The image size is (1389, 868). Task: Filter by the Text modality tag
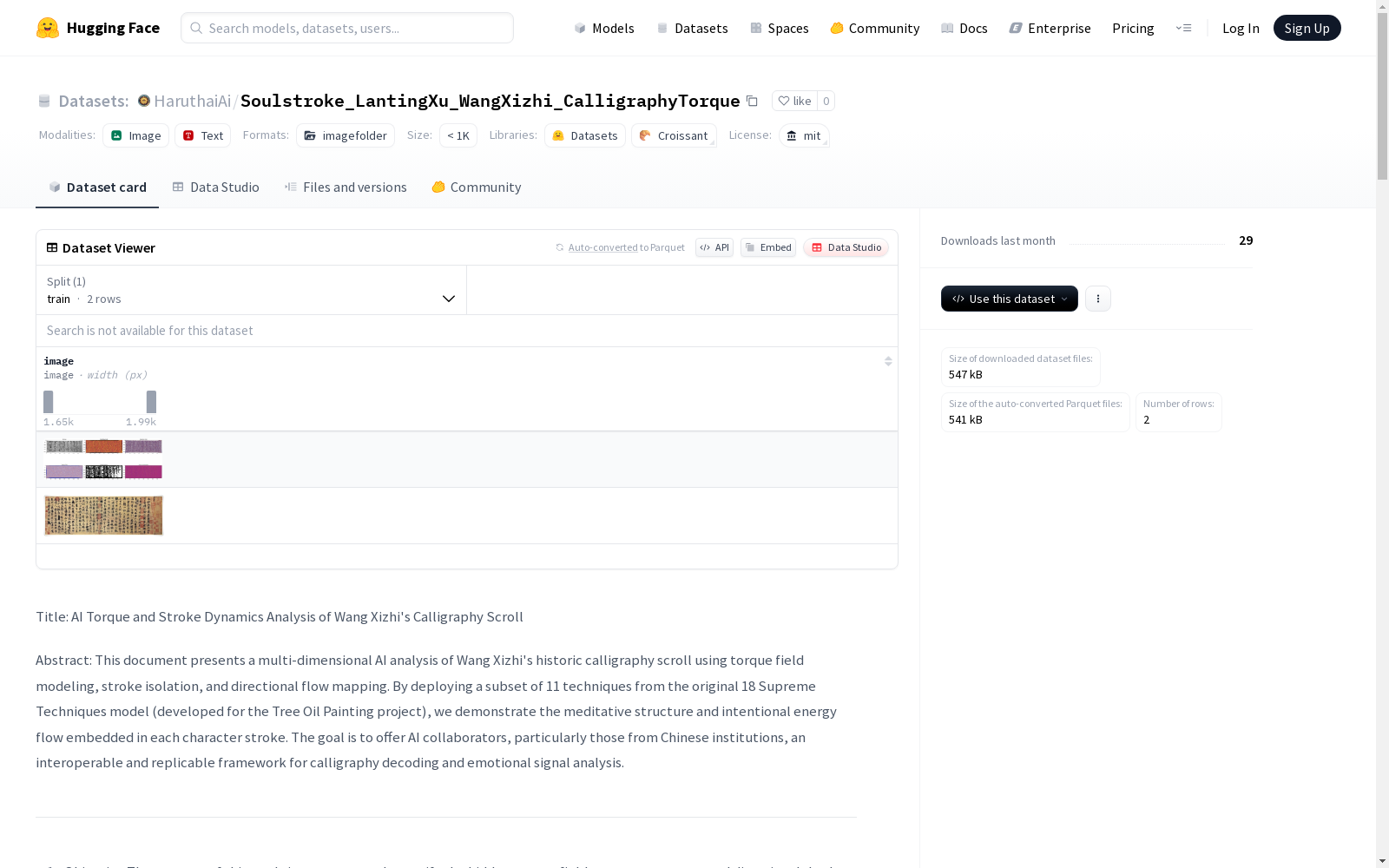(202, 135)
